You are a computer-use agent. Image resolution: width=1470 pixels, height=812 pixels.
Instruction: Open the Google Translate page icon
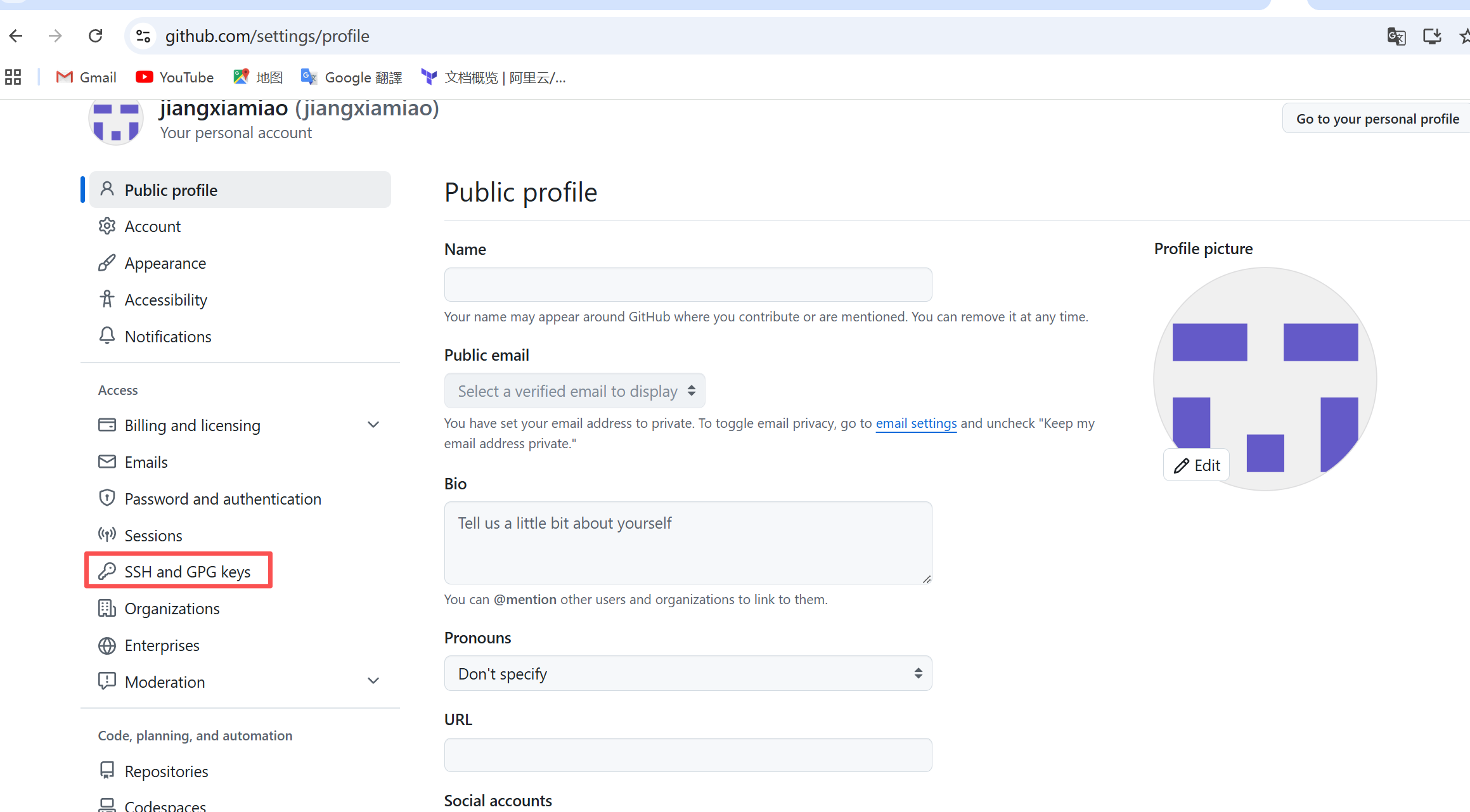1396,36
